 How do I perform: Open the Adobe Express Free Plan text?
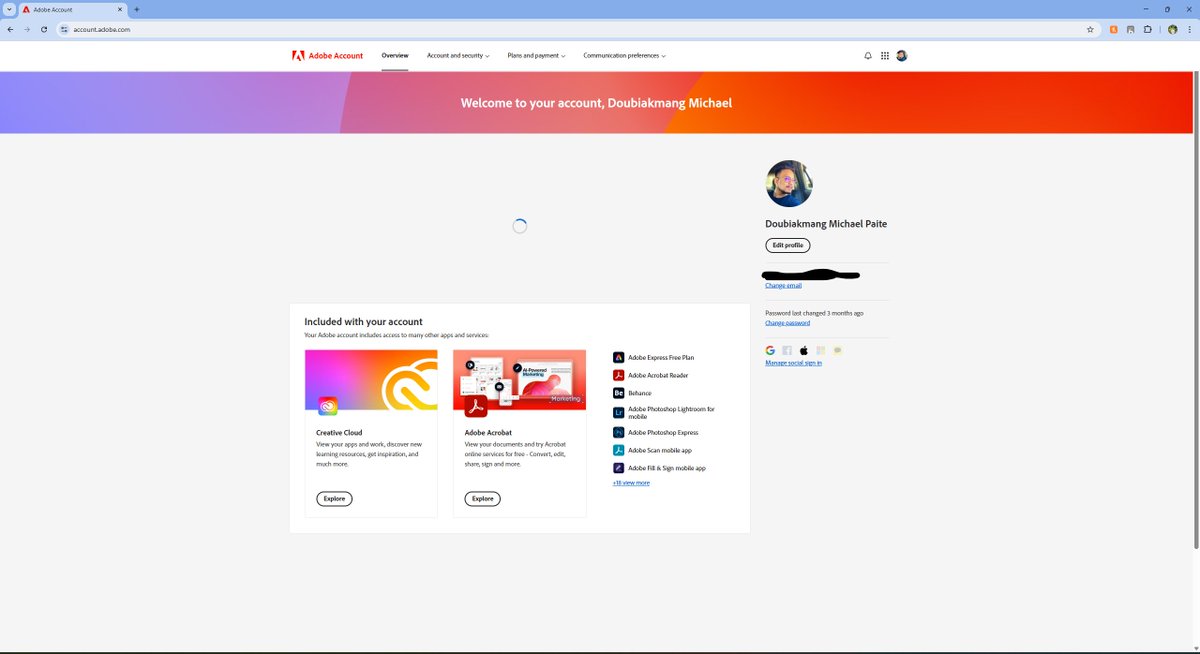[x=661, y=357]
